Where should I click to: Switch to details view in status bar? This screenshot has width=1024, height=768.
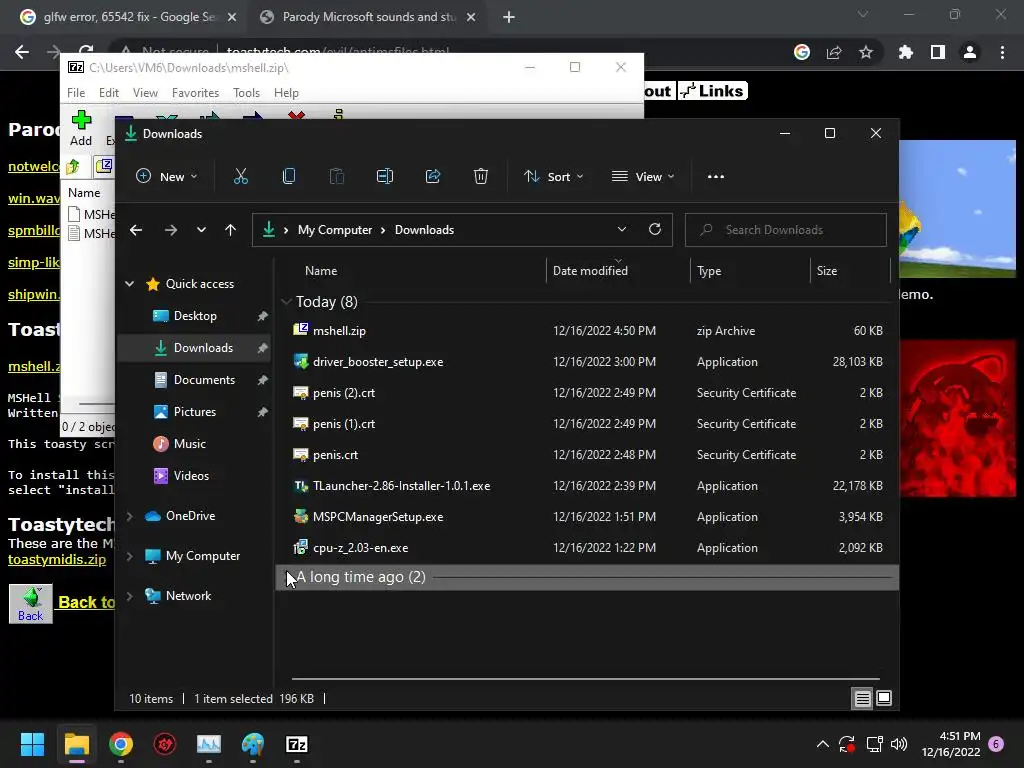tap(862, 699)
